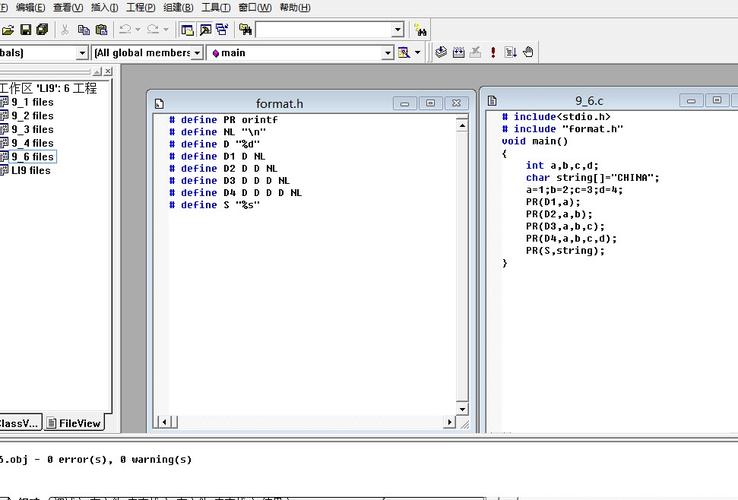
Task: Toggle the Output window toolbar icon
Action: [x=204, y=30]
